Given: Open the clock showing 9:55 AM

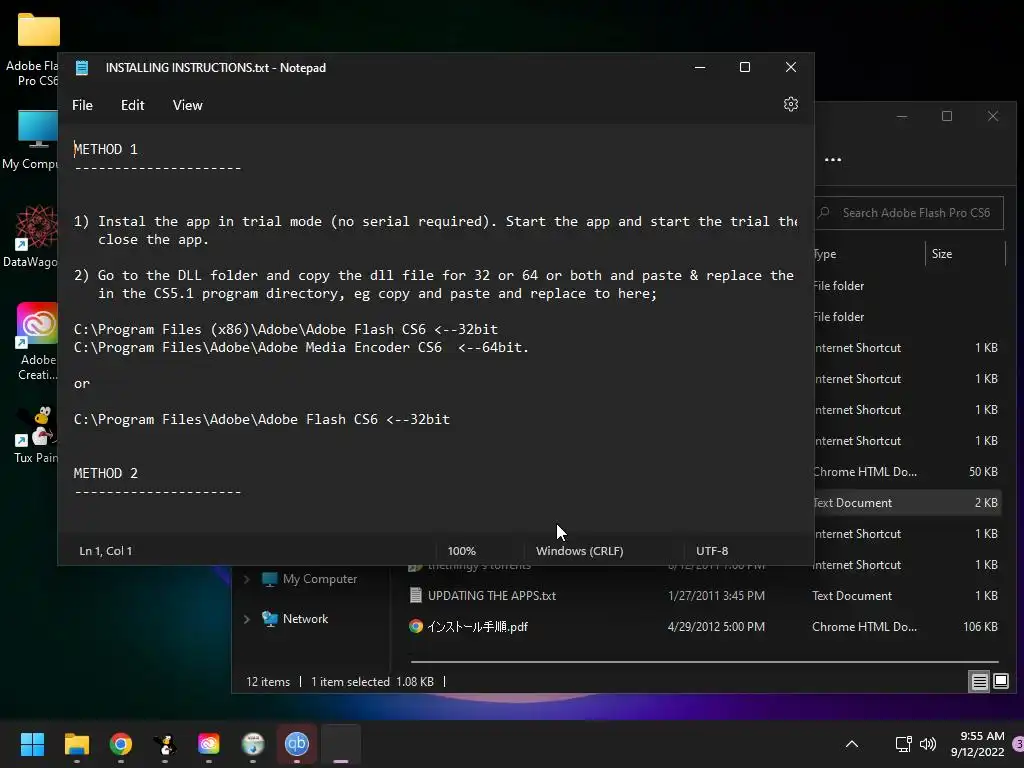Looking at the screenshot, I should (978, 744).
